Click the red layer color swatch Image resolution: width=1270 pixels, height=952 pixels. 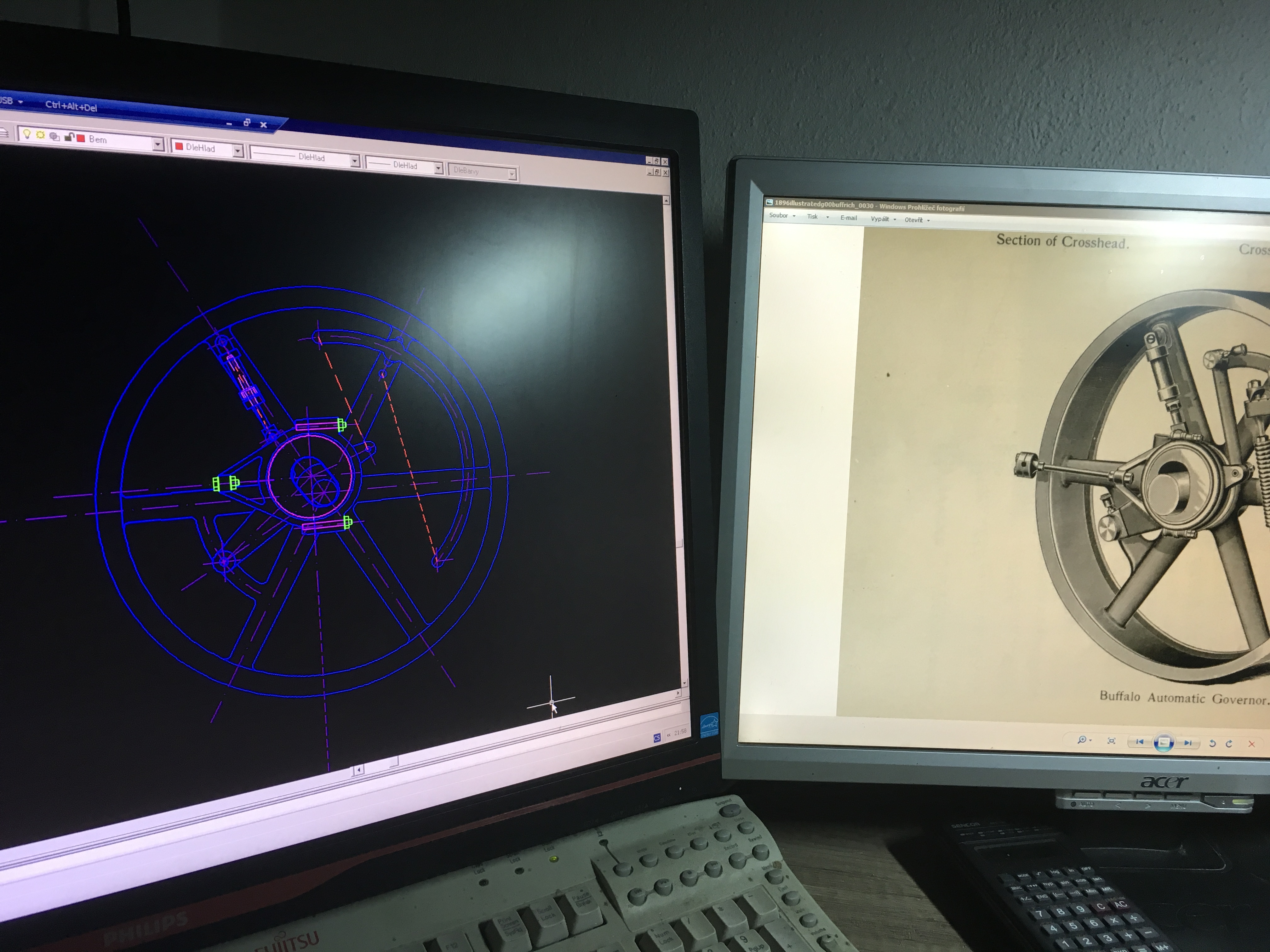81,138
